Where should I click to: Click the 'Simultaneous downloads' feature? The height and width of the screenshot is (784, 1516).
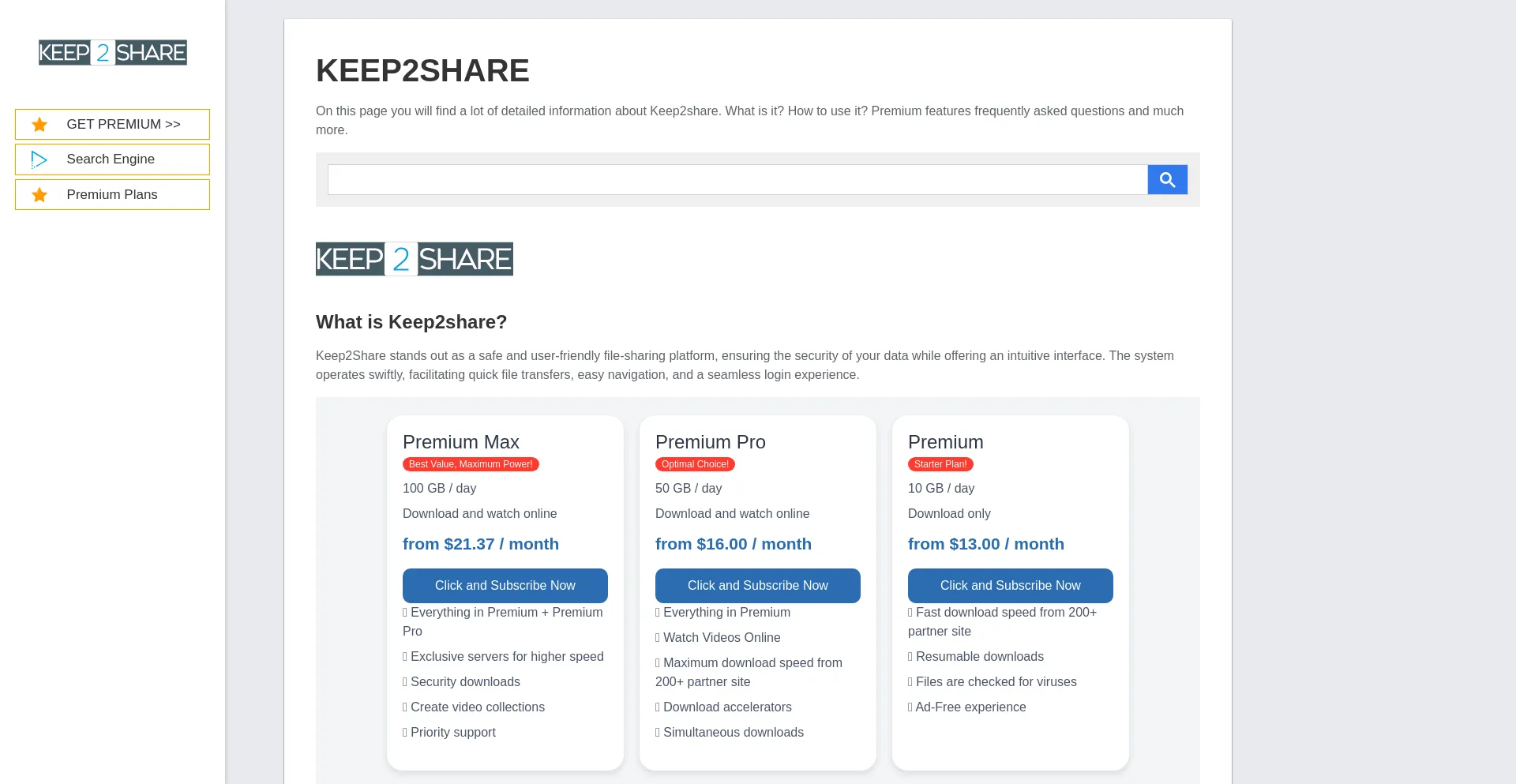(x=730, y=733)
